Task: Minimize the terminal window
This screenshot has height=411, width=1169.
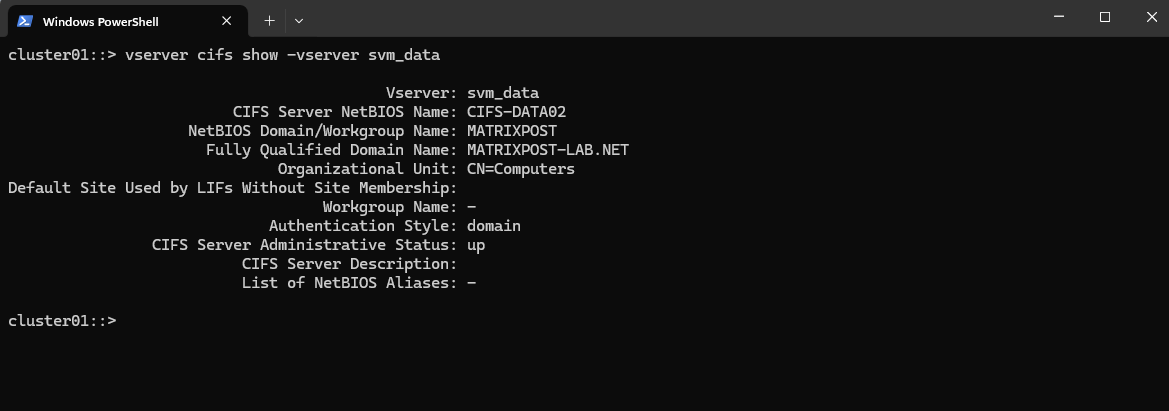Action: (x=1059, y=18)
